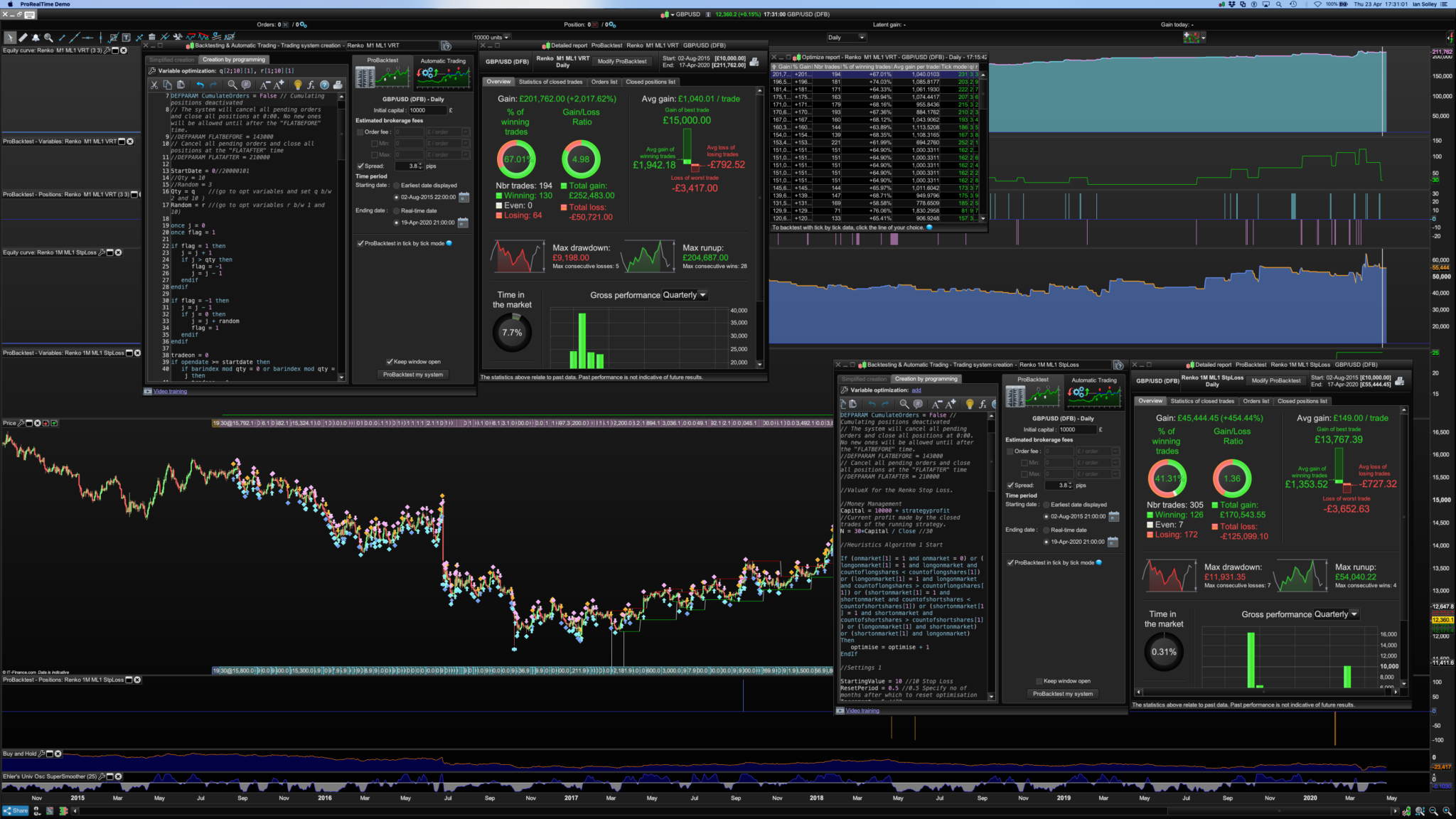Expand the 10000 units quantity dropdown
The image size is (1456, 819).
coord(506,38)
